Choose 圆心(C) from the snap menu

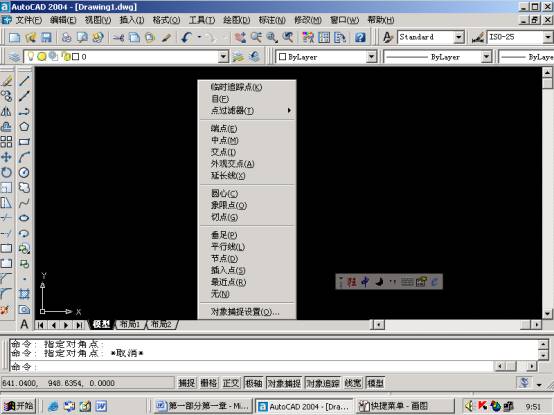click(x=247, y=194)
